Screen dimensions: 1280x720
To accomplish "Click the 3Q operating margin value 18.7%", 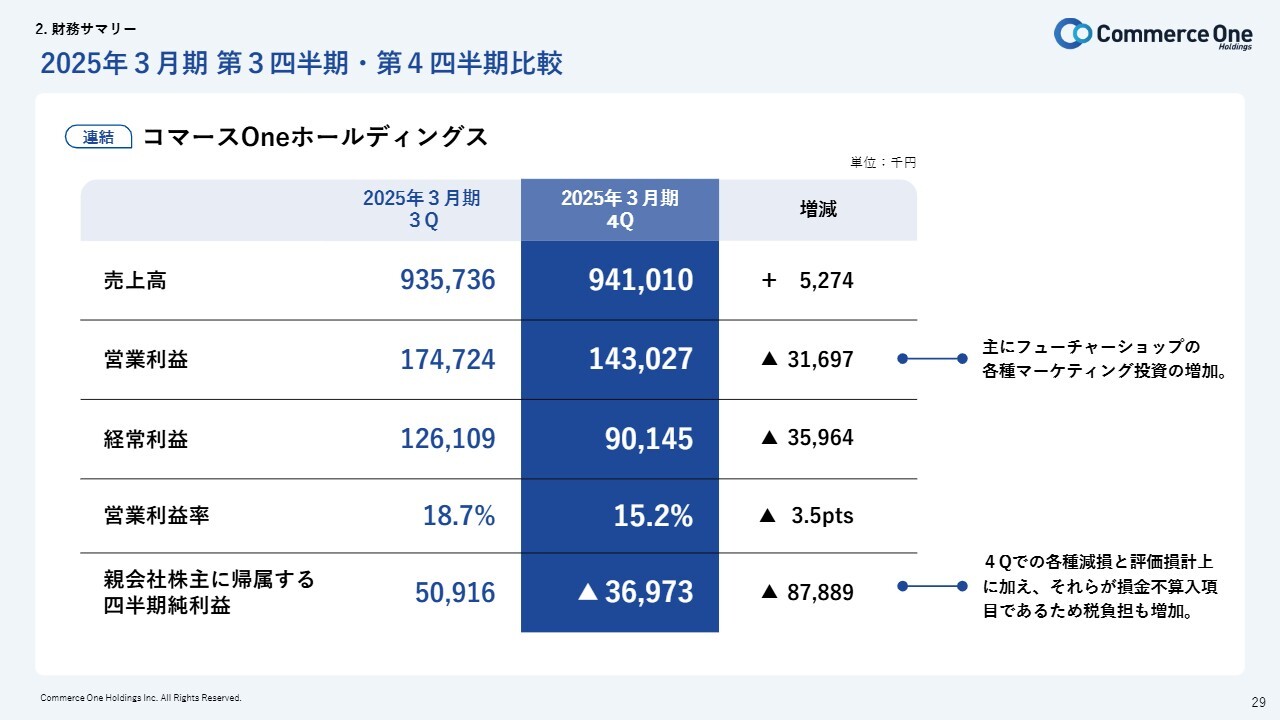I will (x=459, y=516).
